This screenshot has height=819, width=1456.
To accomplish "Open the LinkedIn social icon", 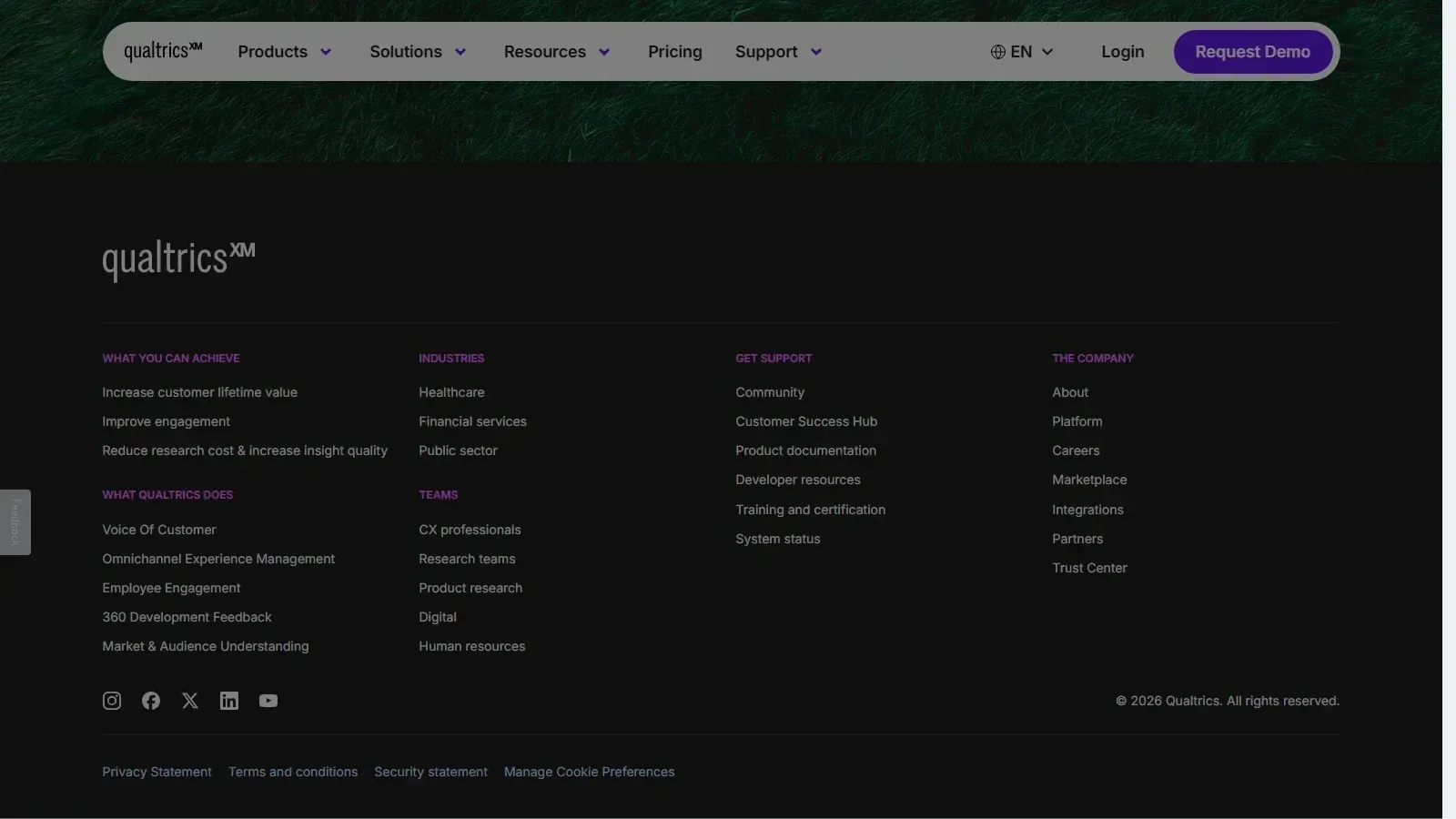I will [229, 701].
